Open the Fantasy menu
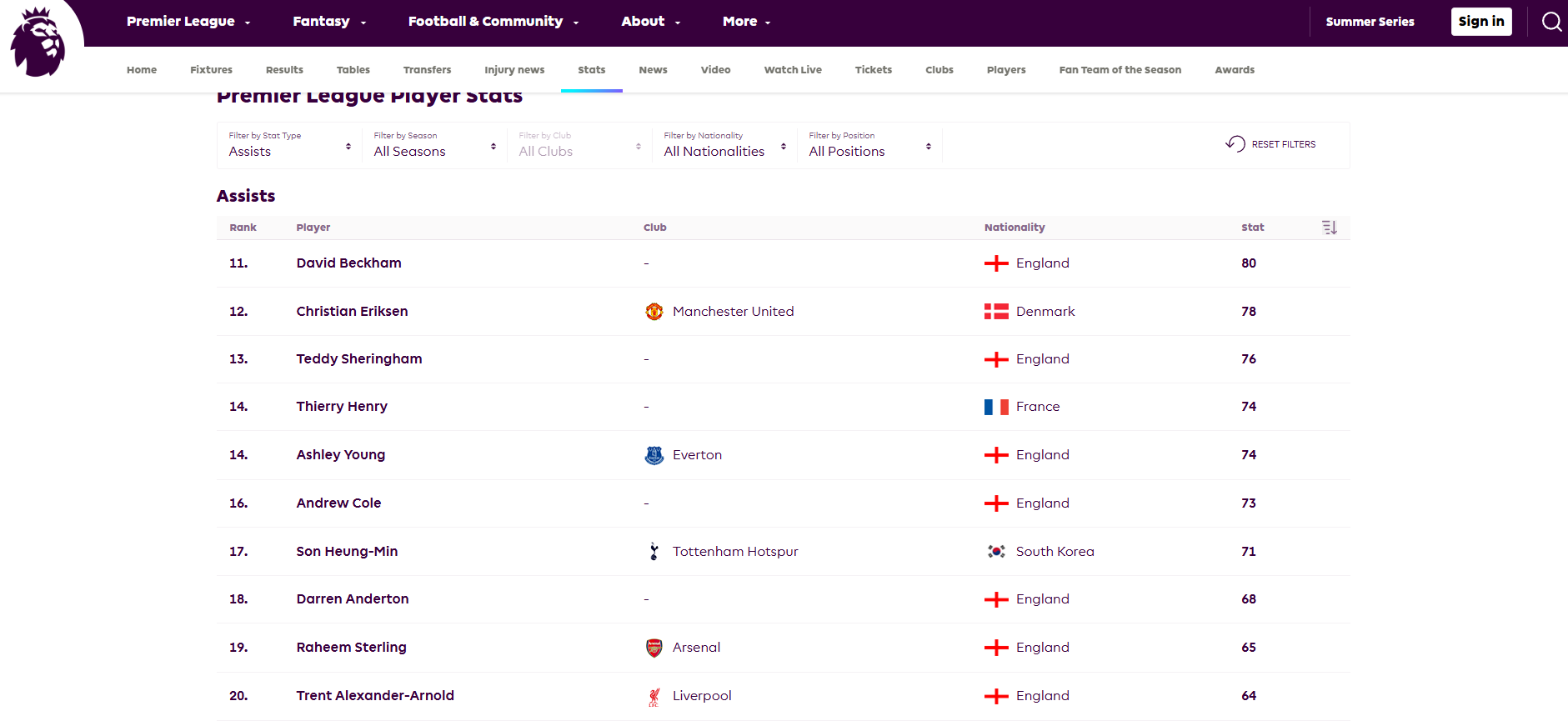Screen dimensions: 1568x721 pyautogui.click(x=329, y=22)
